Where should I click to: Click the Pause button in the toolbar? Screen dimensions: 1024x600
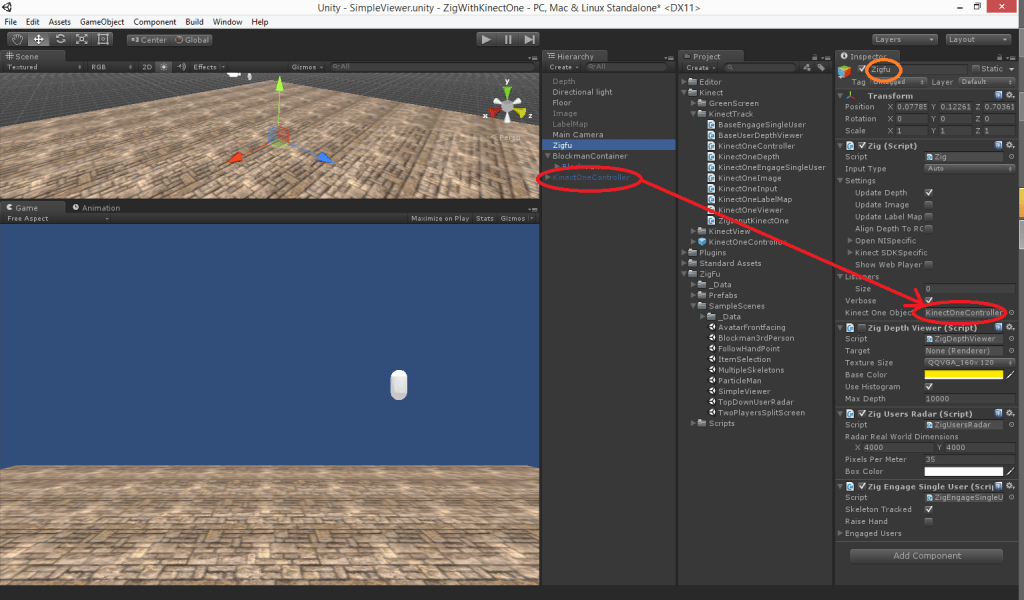click(x=508, y=39)
